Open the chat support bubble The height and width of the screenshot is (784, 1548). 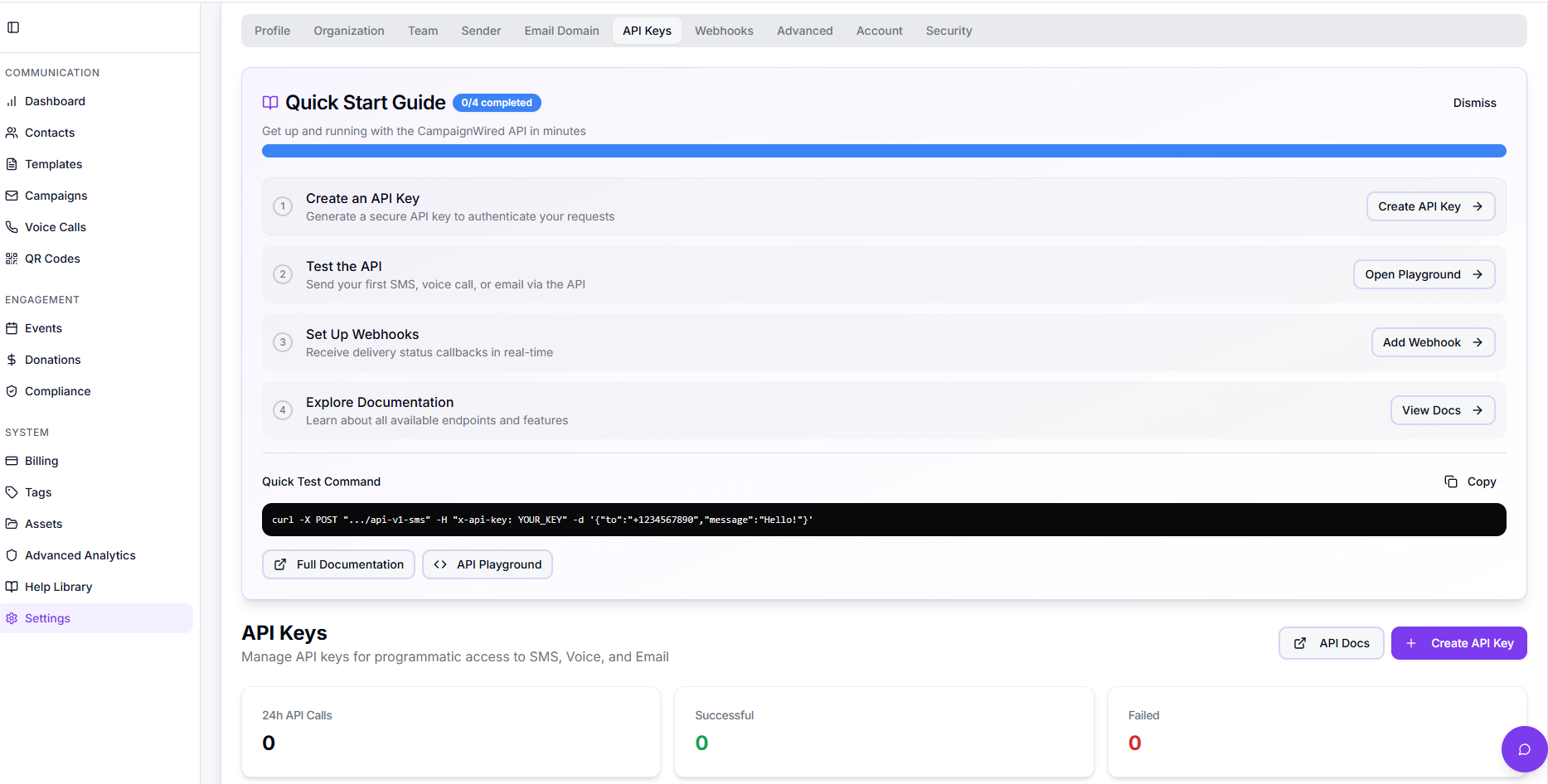(x=1524, y=749)
